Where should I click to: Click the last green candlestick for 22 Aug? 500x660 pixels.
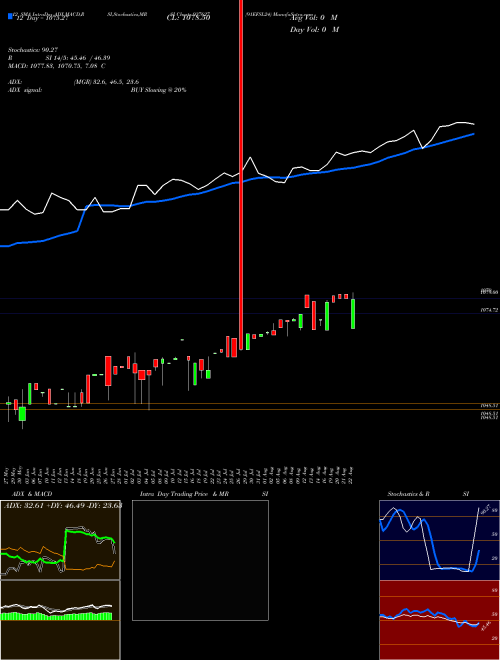[353, 314]
